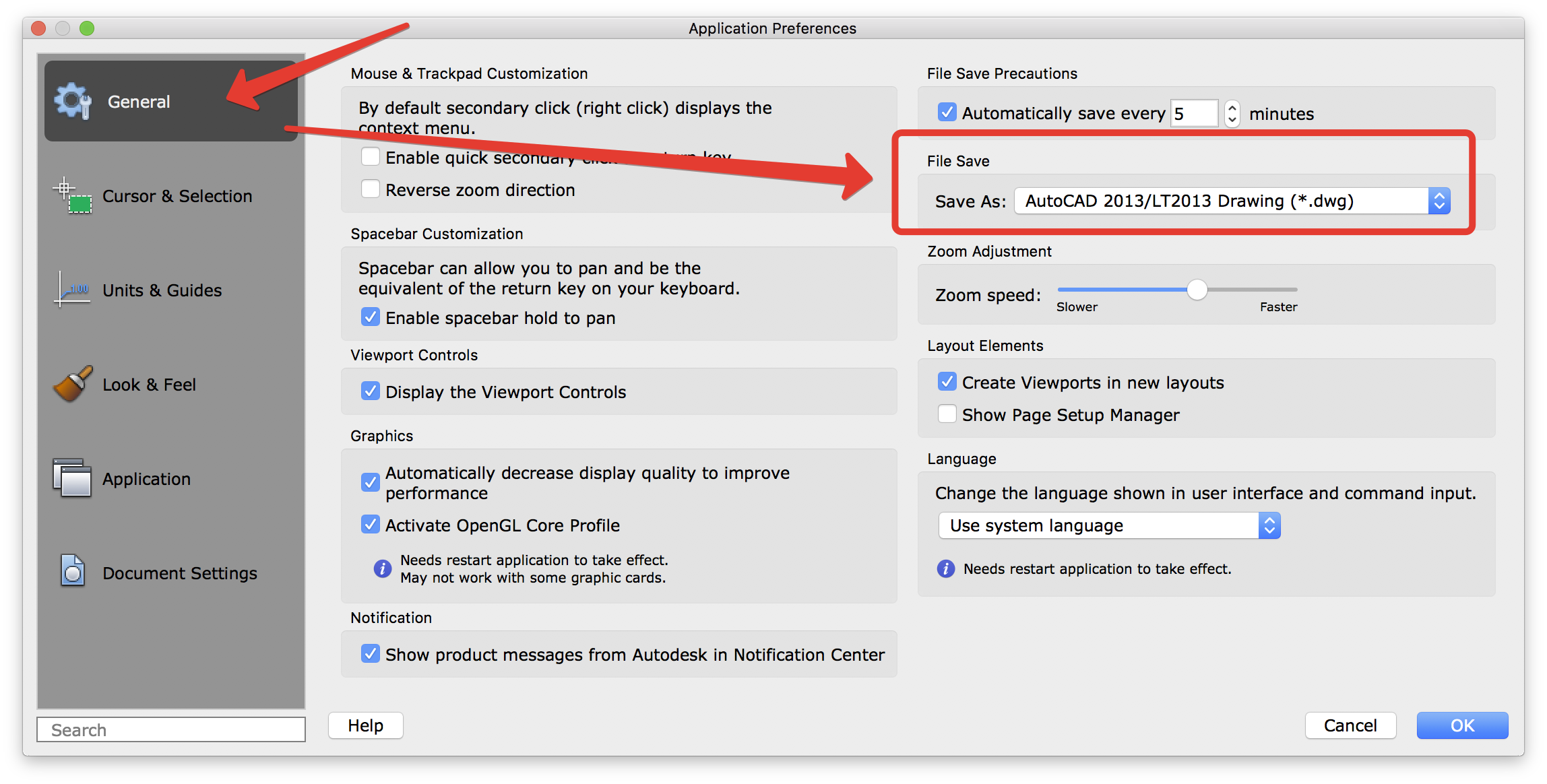
Task: Enable Reverse zoom direction
Action: tap(371, 189)
